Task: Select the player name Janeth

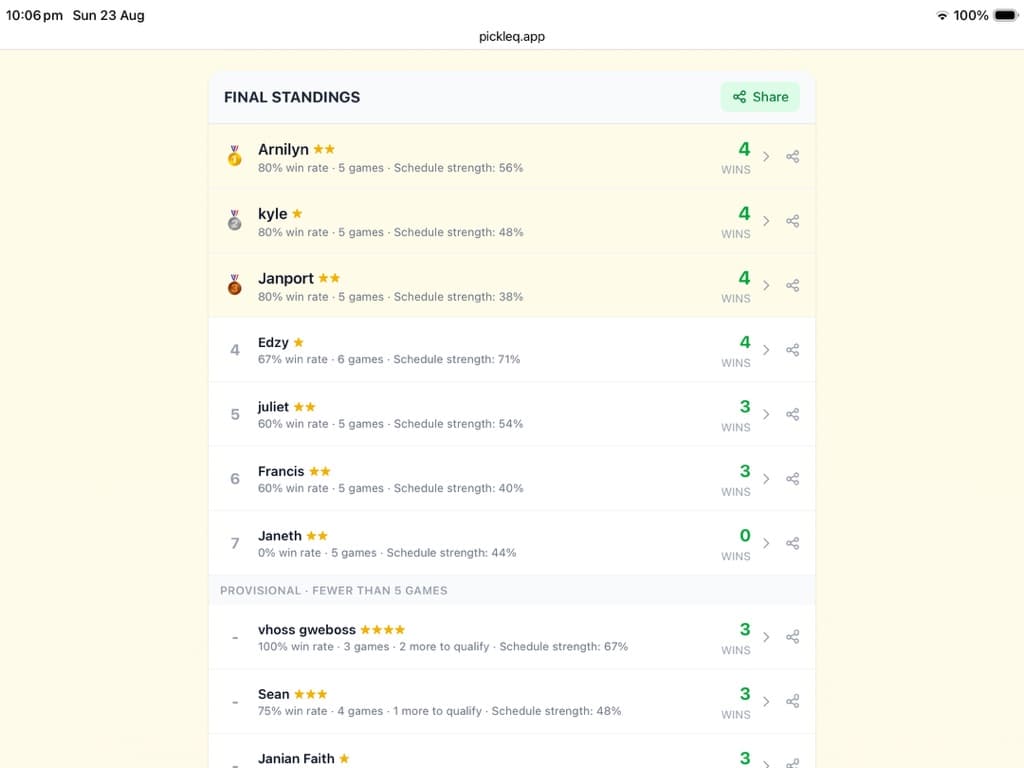Action: point(280,536)
